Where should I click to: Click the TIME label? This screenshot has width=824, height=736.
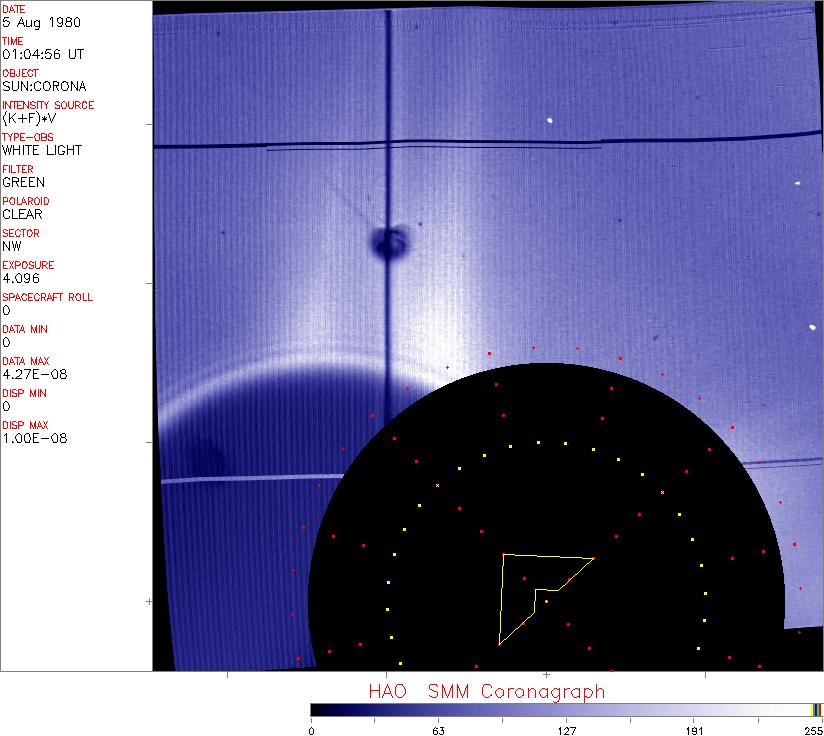(x=13, y=41)
